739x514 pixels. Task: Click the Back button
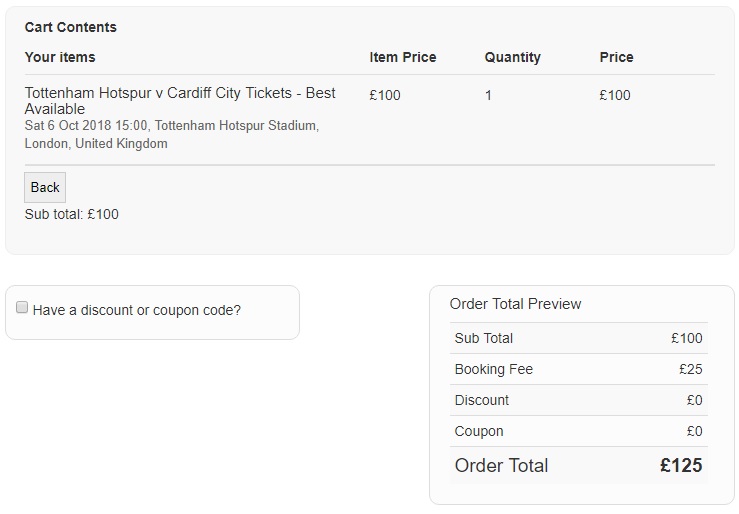tap(45, 187)
